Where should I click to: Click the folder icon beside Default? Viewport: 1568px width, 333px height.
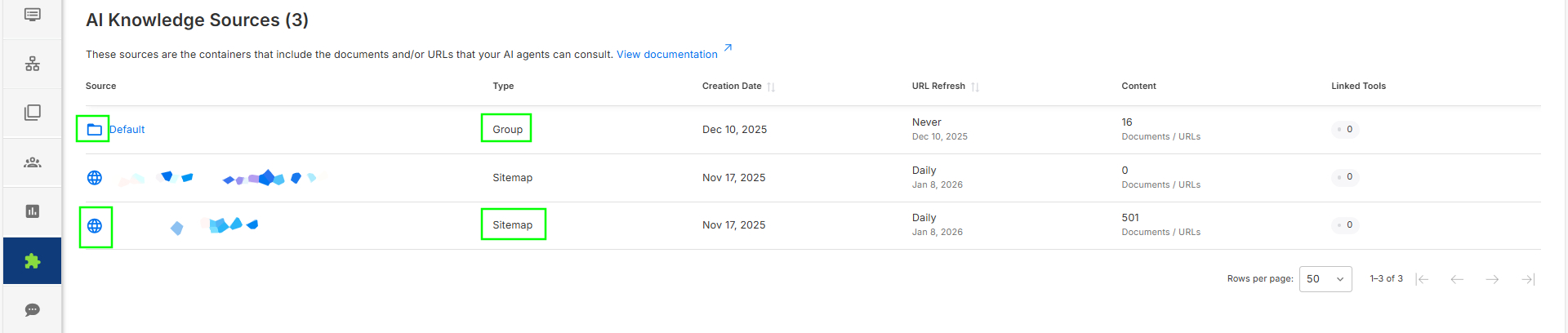click(x=95, y=129)
